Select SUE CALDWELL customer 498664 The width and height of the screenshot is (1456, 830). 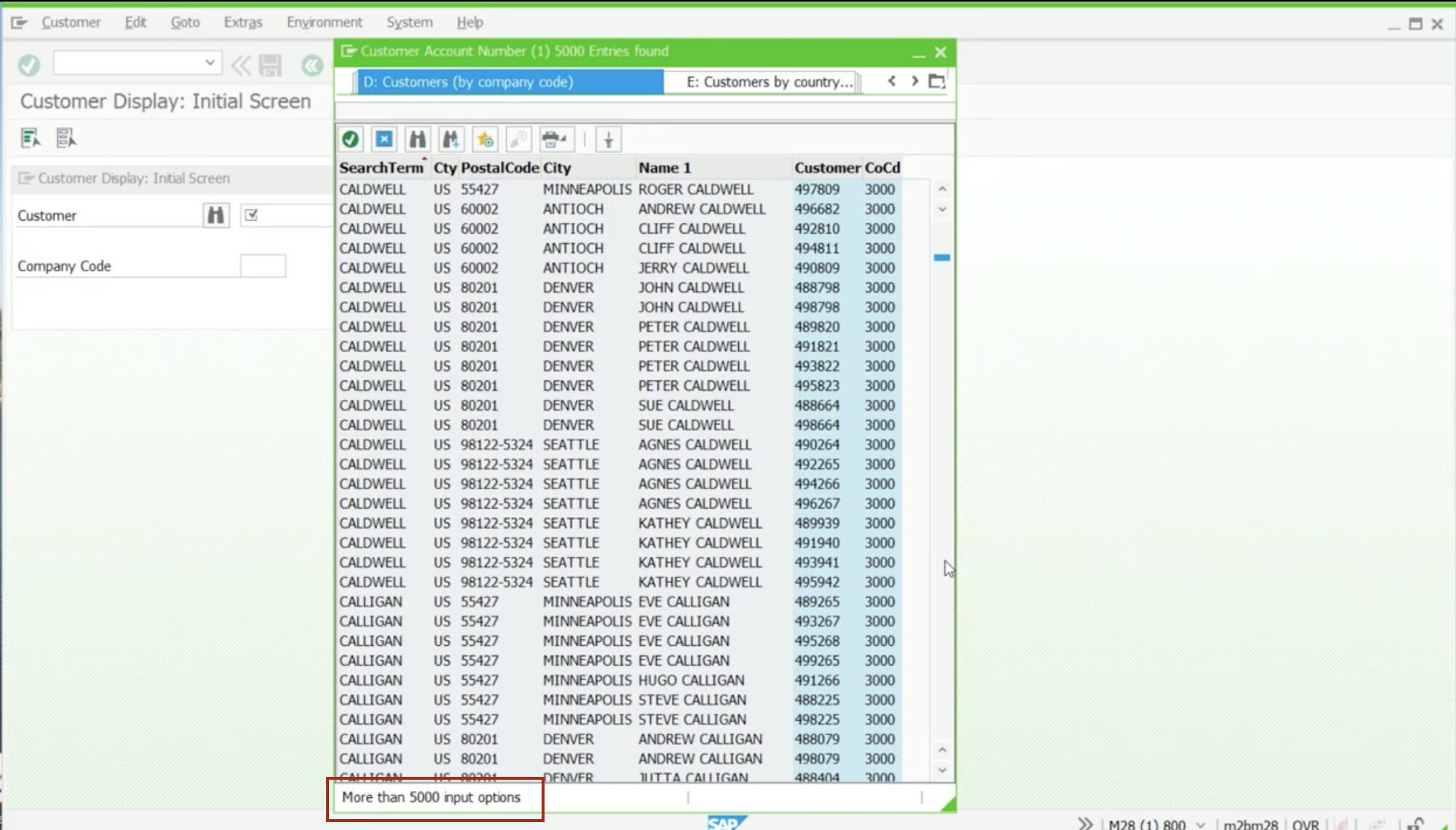coord(620,425)
